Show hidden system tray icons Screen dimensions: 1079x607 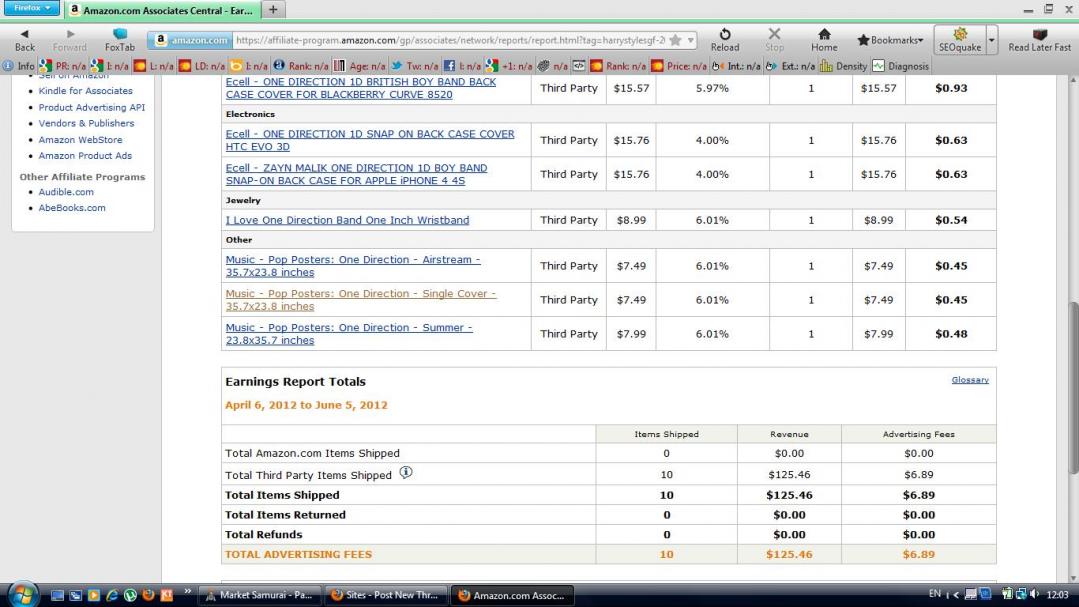pos(956,595)
